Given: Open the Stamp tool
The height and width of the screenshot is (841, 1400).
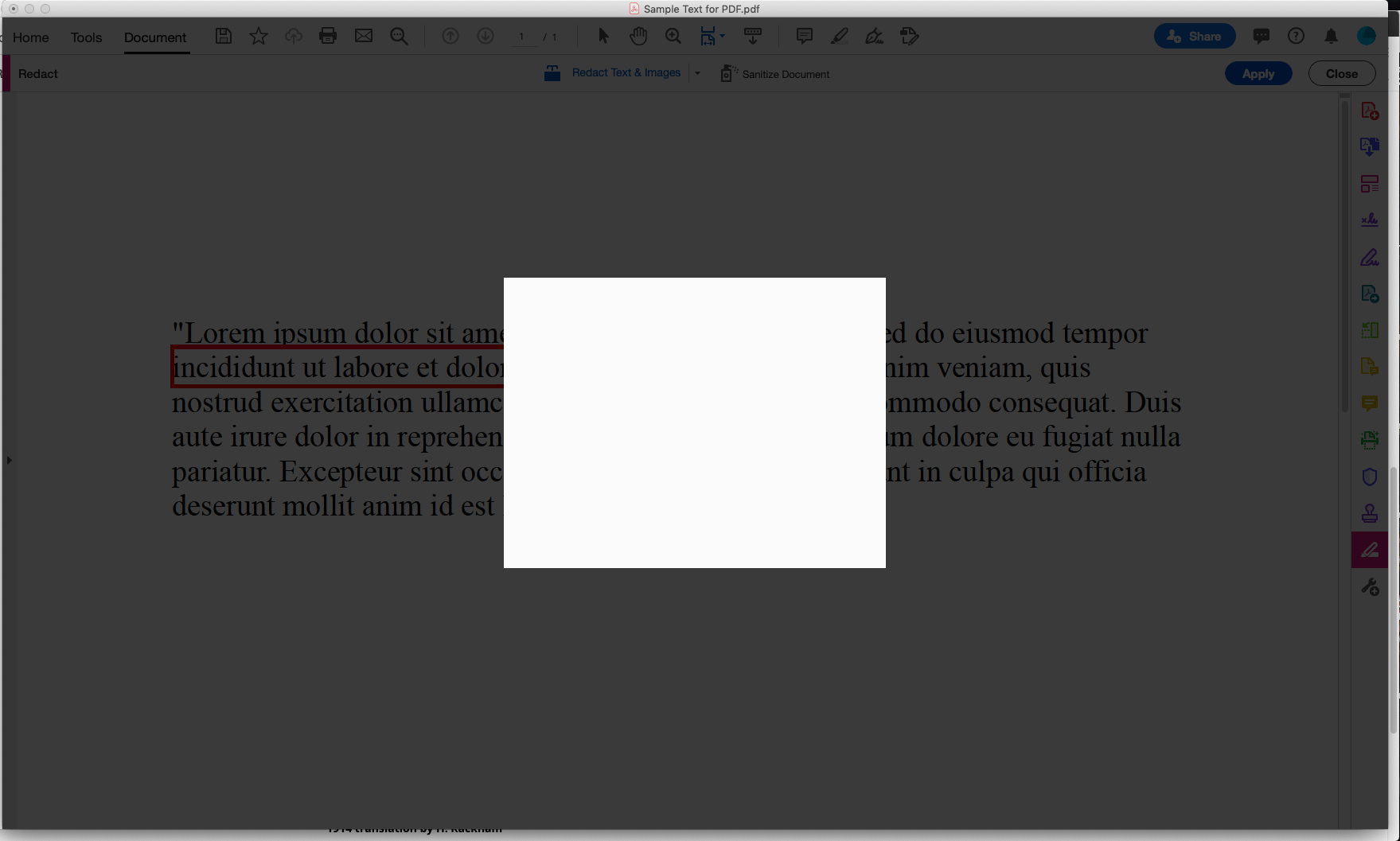Looking at the screenshot, I should (x=1370, y=513).
